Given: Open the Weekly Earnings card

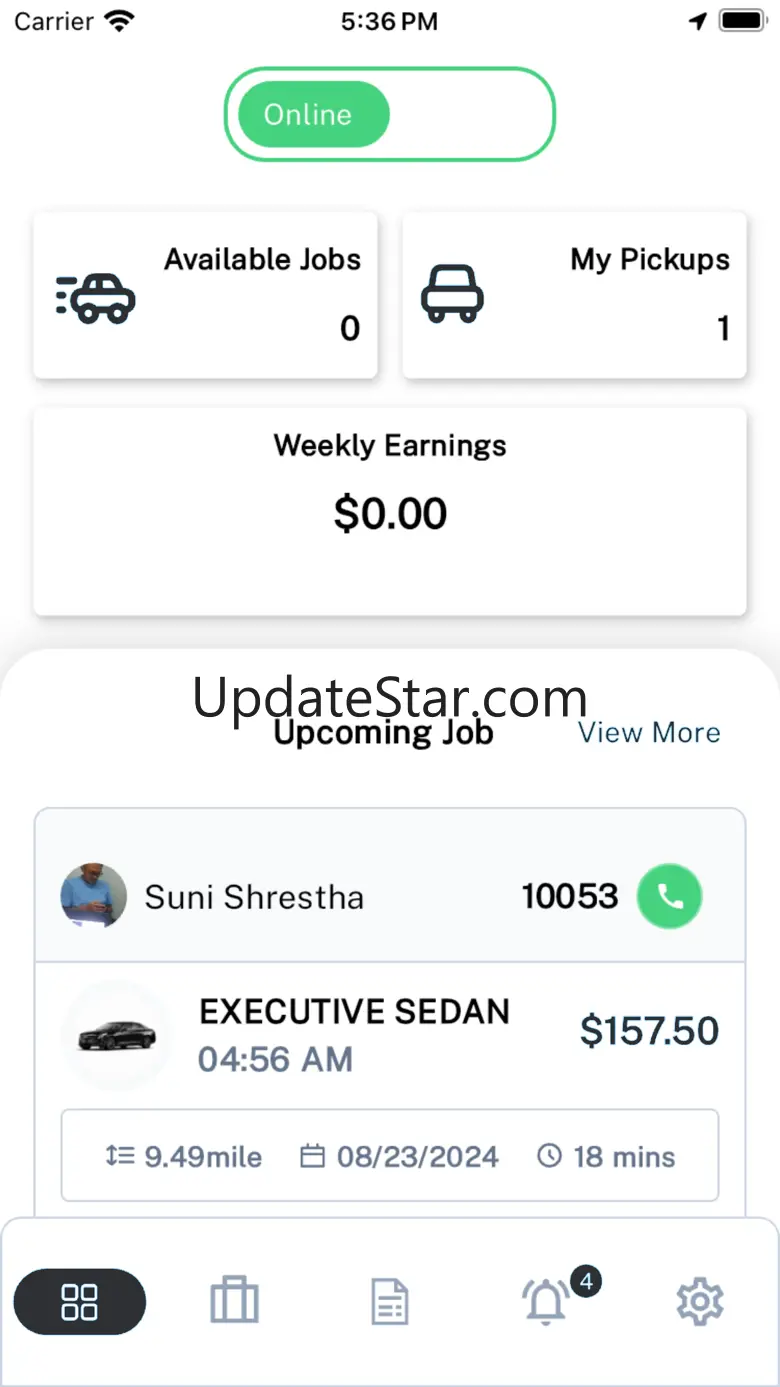Looking at the screenshot, I should pos(390,510).
